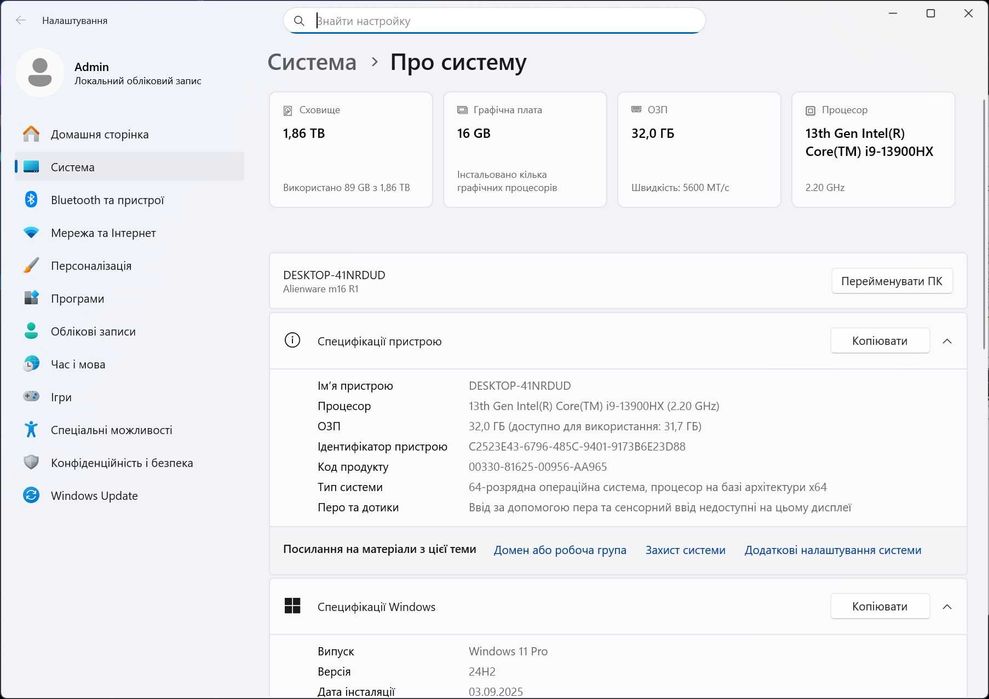Click Перейменувати ПК button
This screenshot has height=699, width=989.
891,281
